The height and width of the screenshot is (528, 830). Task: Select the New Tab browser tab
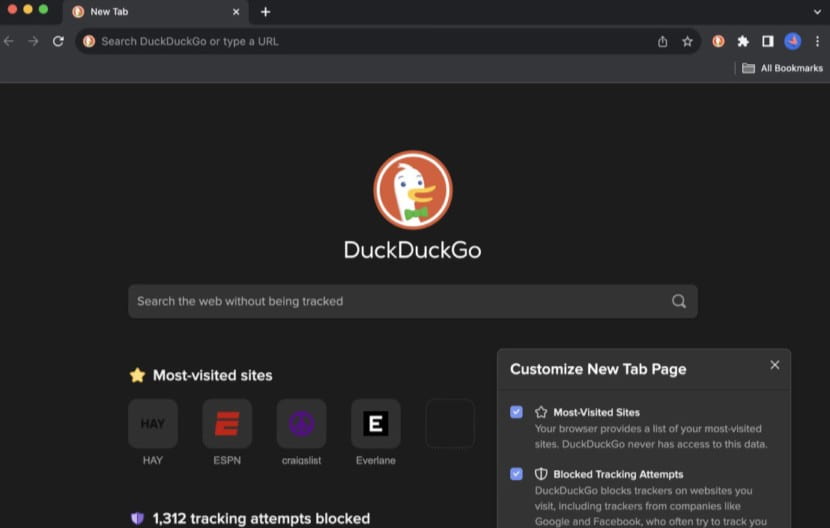156,12
